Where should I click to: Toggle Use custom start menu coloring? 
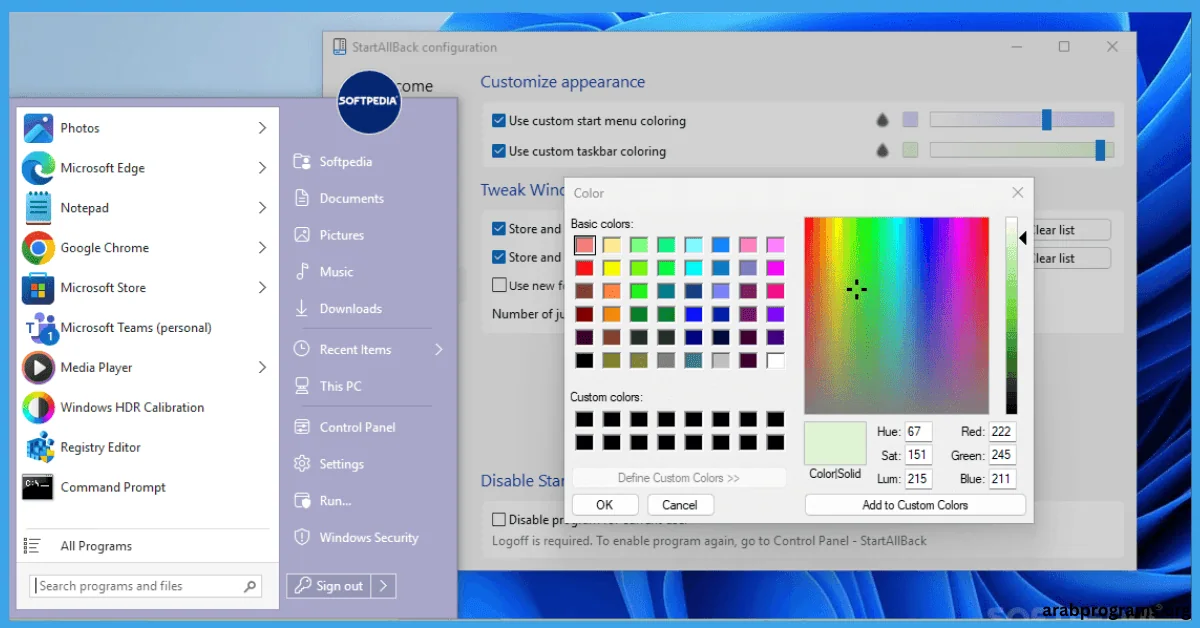click(499, 121)
